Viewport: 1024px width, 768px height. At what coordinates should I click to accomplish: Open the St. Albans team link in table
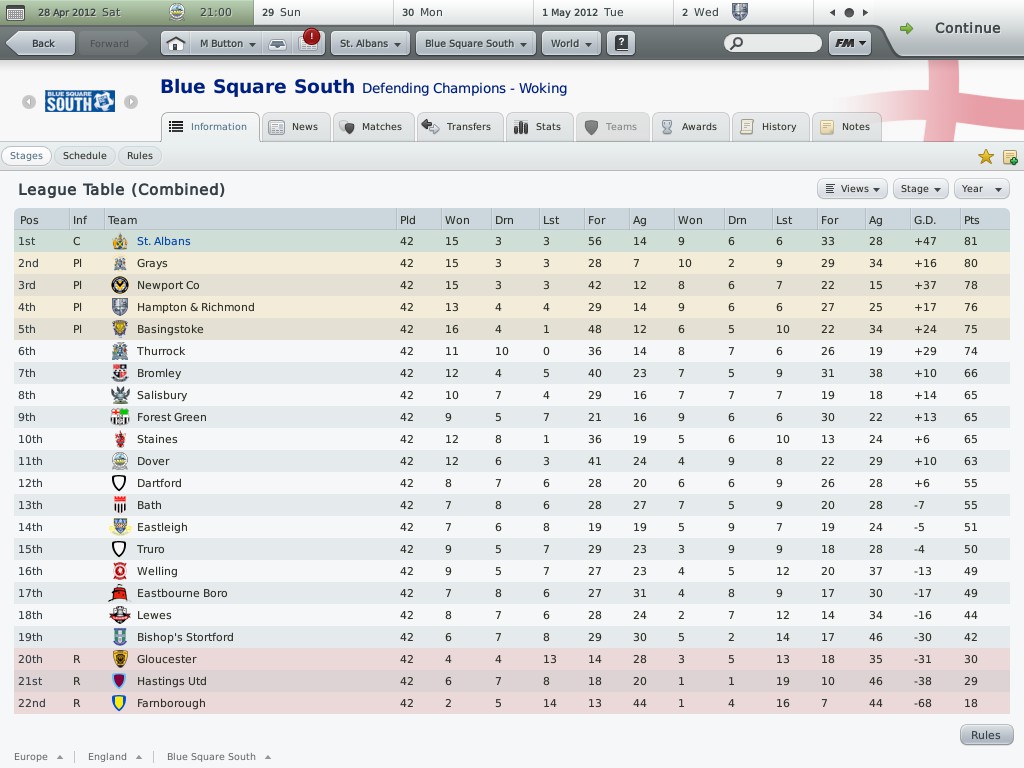point(163,241)
